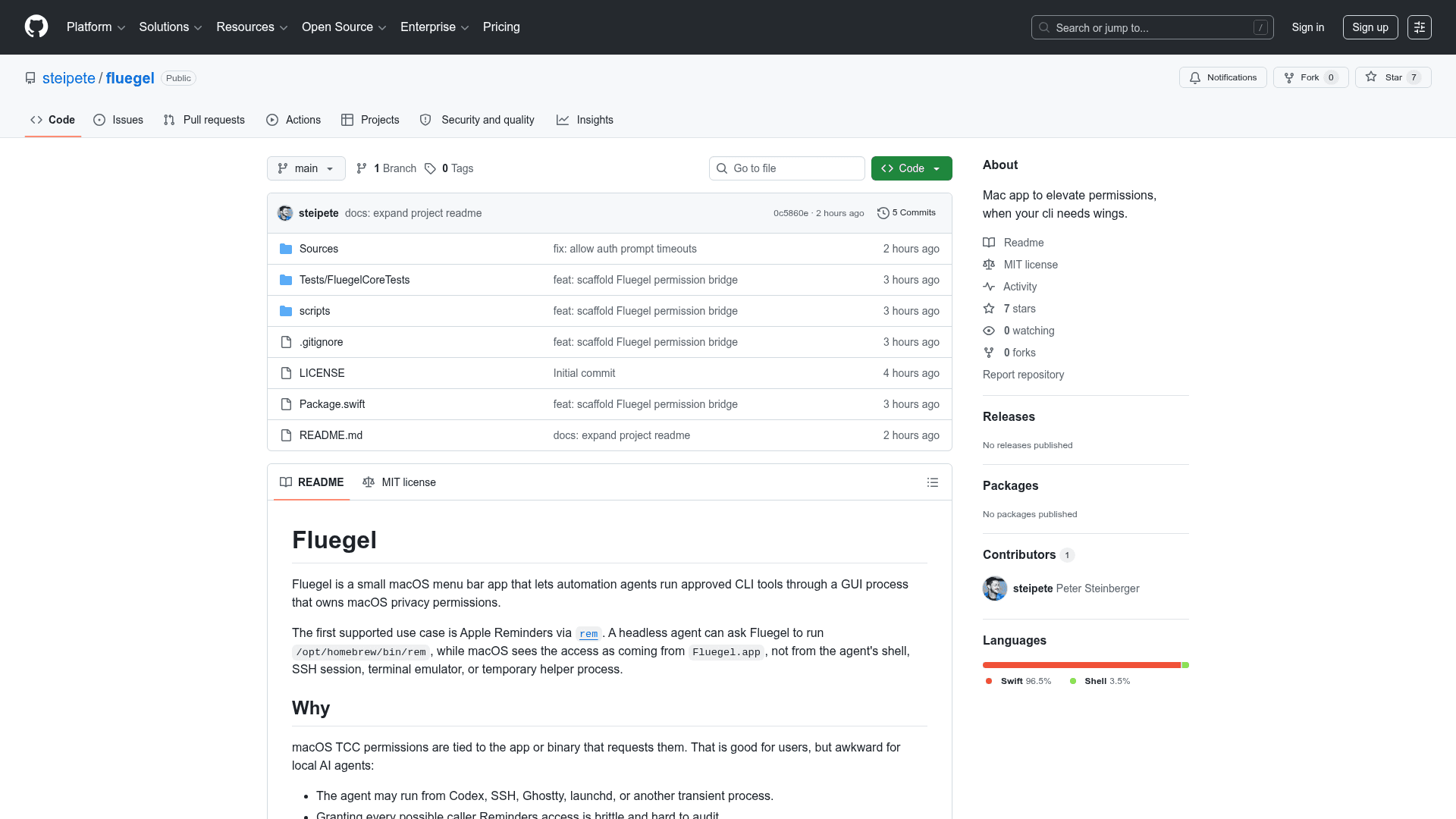Viewport: 1456px width, 819px height.
Task: Click the Sign in link
Action: [1308, 27]
